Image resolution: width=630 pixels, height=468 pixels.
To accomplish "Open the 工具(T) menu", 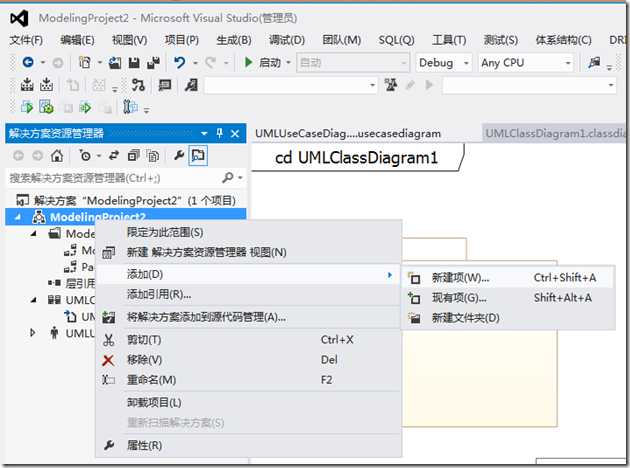I will [x=449, y=40].
